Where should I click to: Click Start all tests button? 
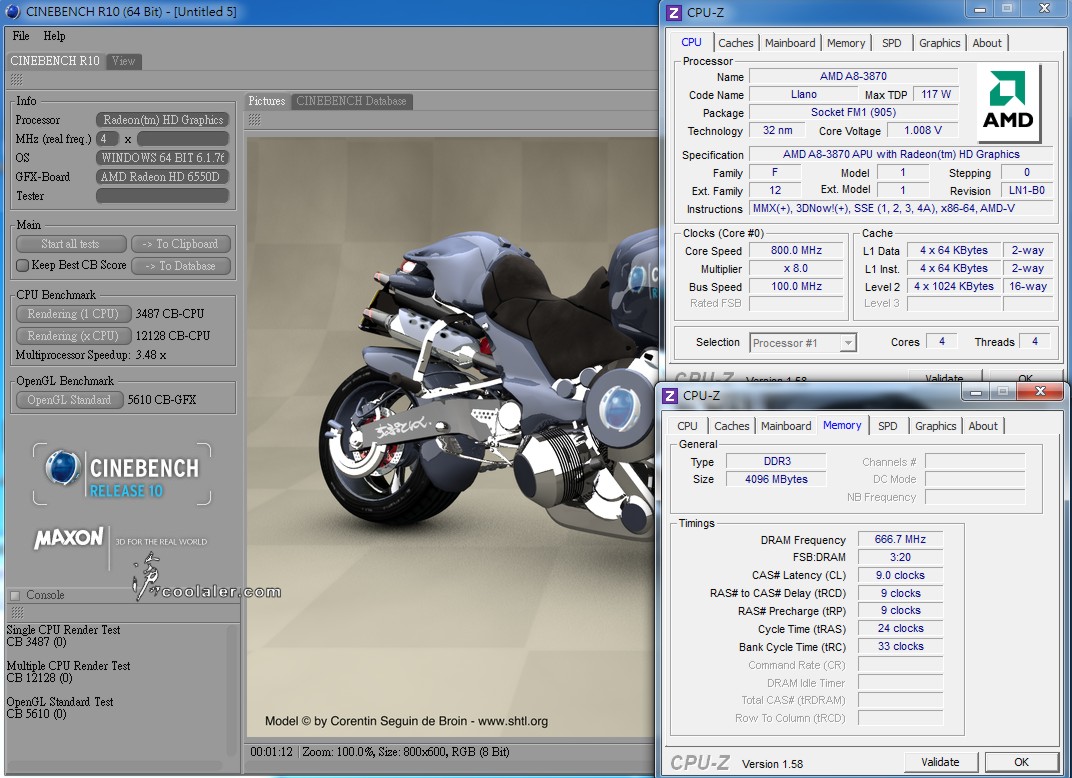[71, 244]
